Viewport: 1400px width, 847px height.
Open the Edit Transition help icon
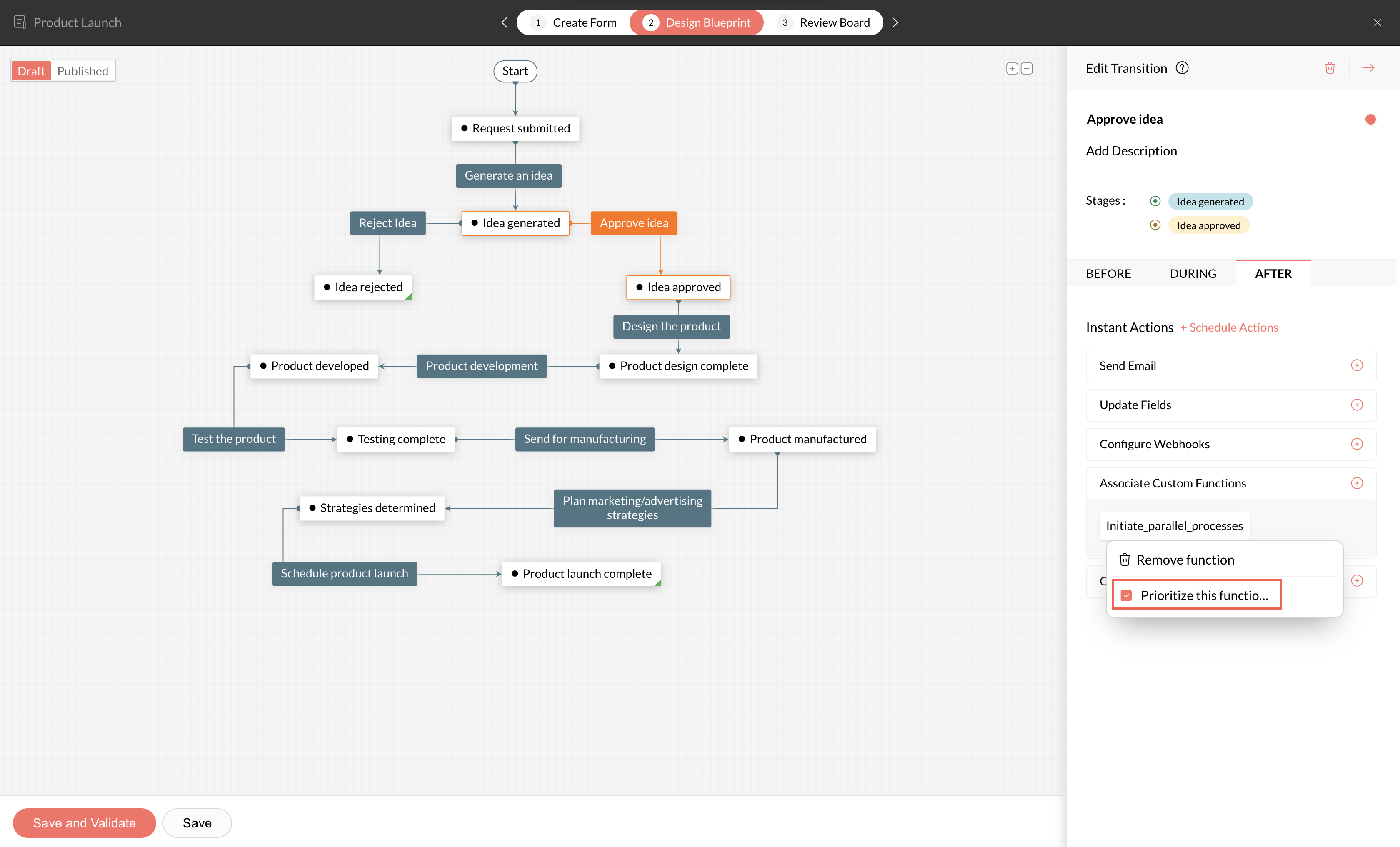[1182, 68]
